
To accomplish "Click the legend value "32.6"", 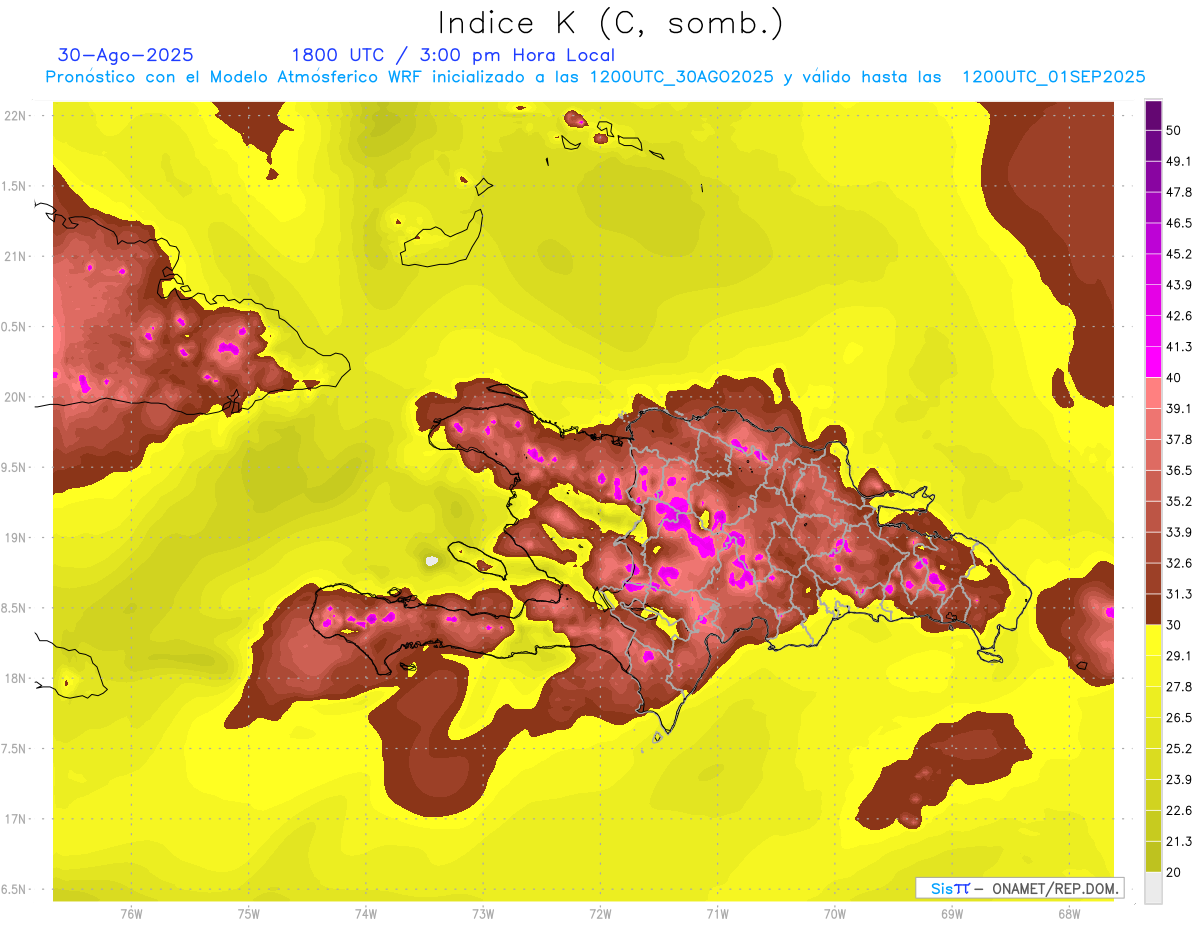I will tap(1179, 563).
